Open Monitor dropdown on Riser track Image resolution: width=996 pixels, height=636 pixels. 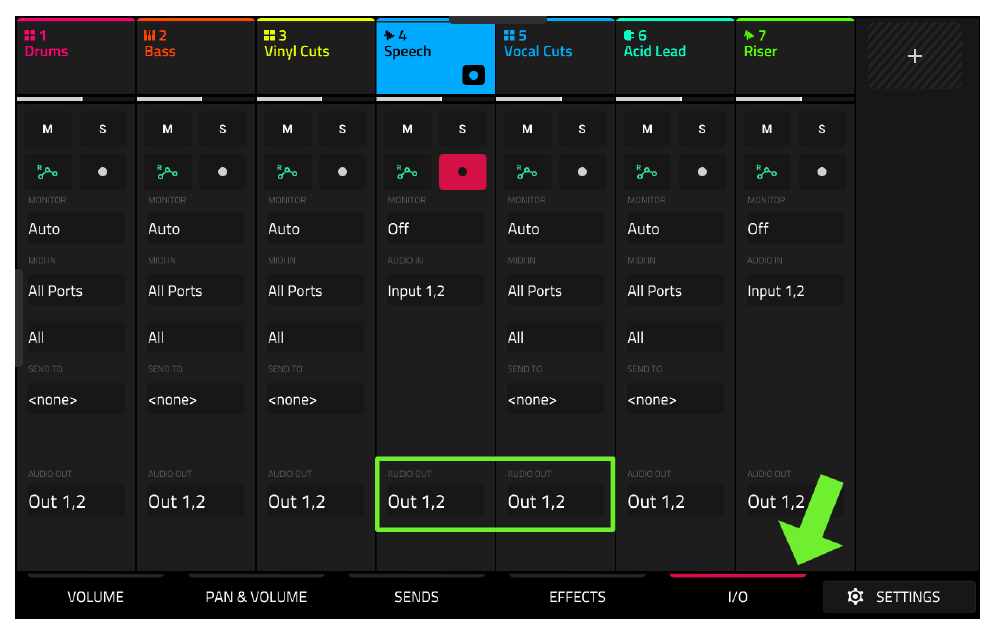[795, 228]
